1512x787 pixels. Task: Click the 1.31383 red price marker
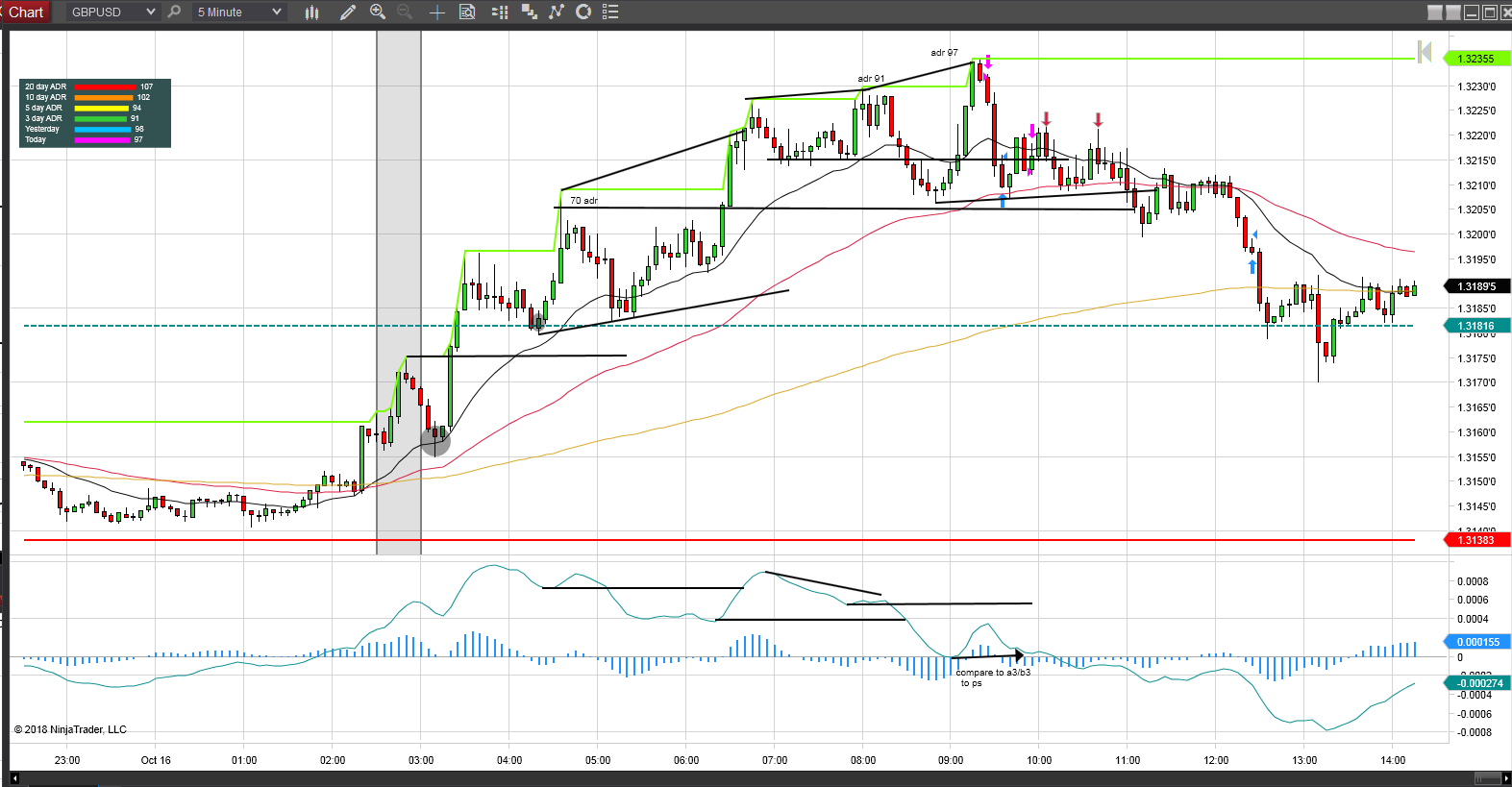click(x=1477, y=540)
